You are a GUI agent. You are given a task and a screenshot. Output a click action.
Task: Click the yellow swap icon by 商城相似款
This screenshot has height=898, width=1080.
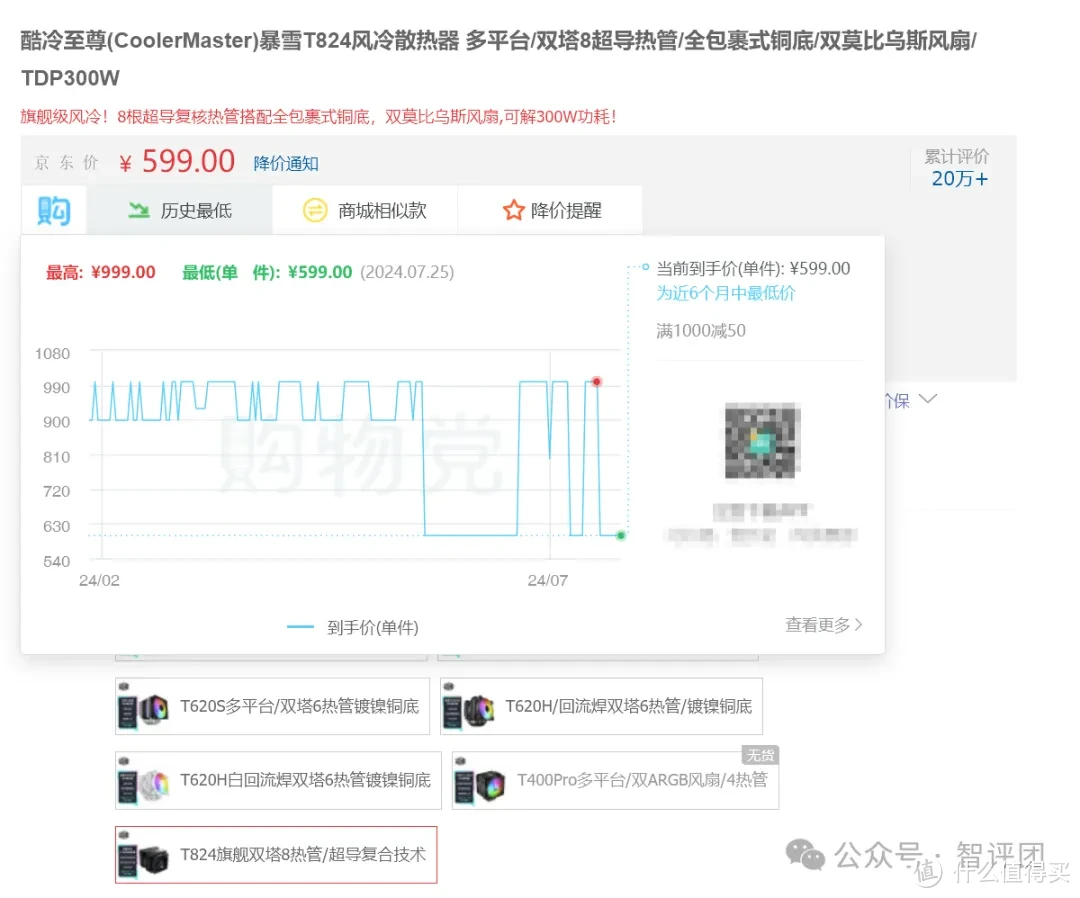click(x=315, y=210)
